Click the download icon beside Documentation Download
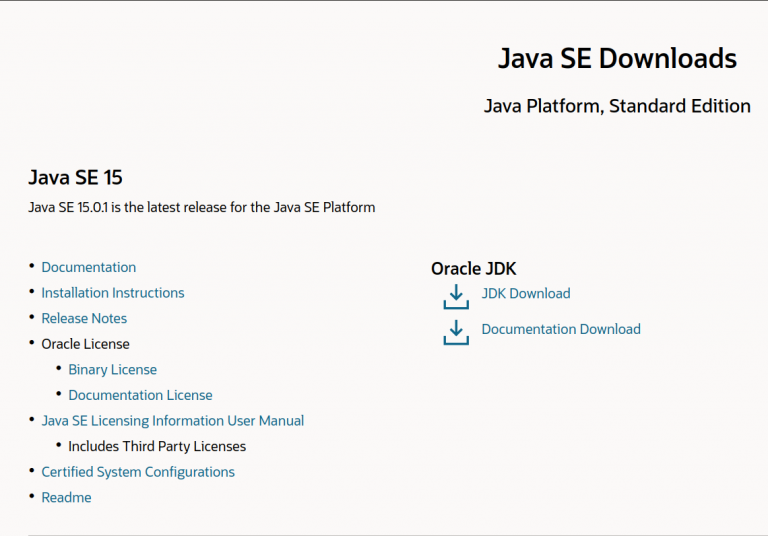 [x=455, y=332]
